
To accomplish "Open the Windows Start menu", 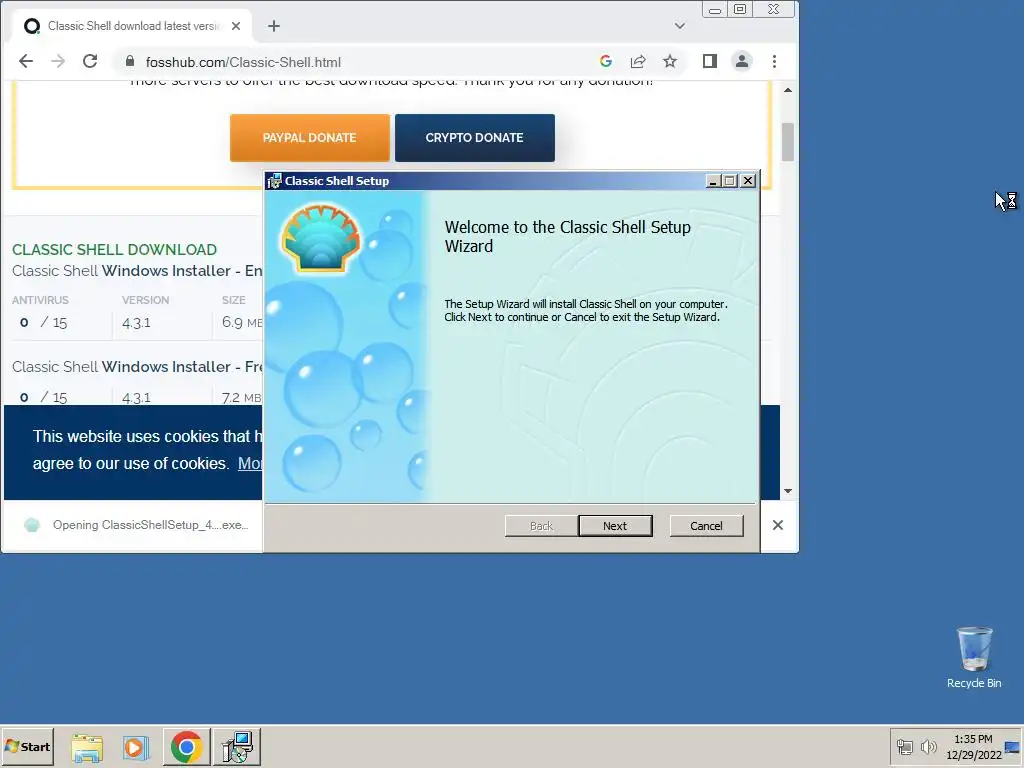I will pos(27,746).
